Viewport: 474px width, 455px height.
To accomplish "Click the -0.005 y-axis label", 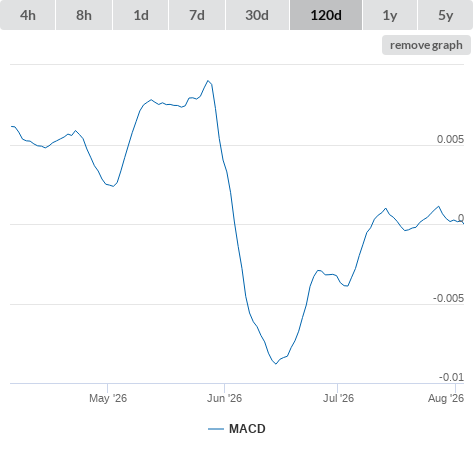I will [448, 298].
